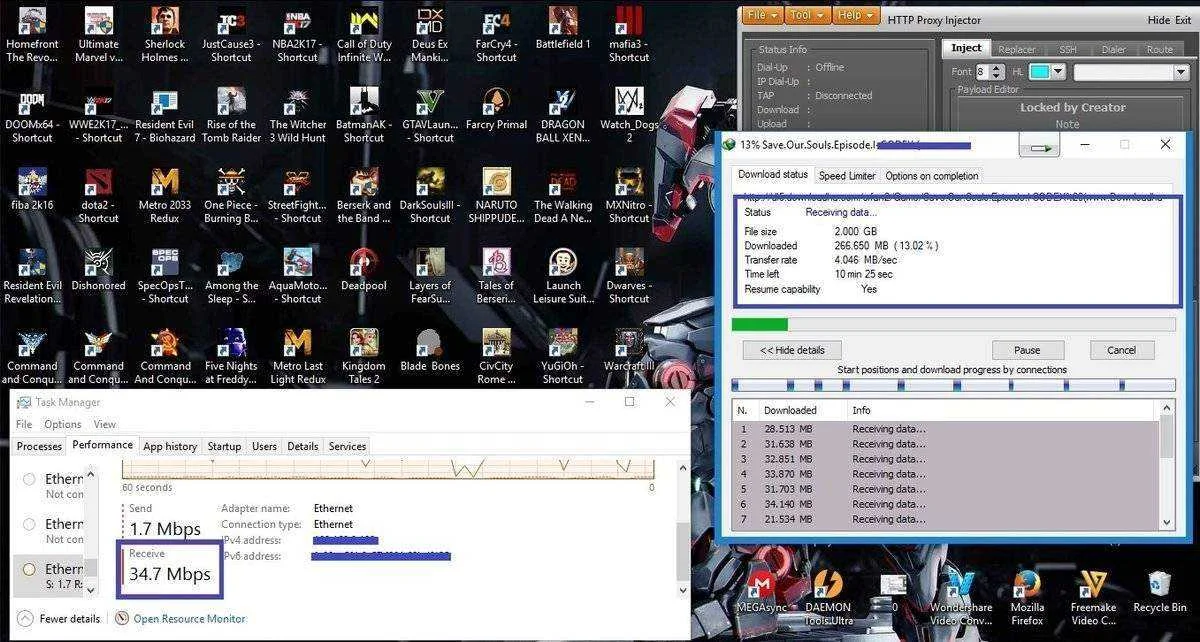Open the Options on completion tab
Image resolution: width=1200 pixels, height=642 pixels.
(932, 176)
